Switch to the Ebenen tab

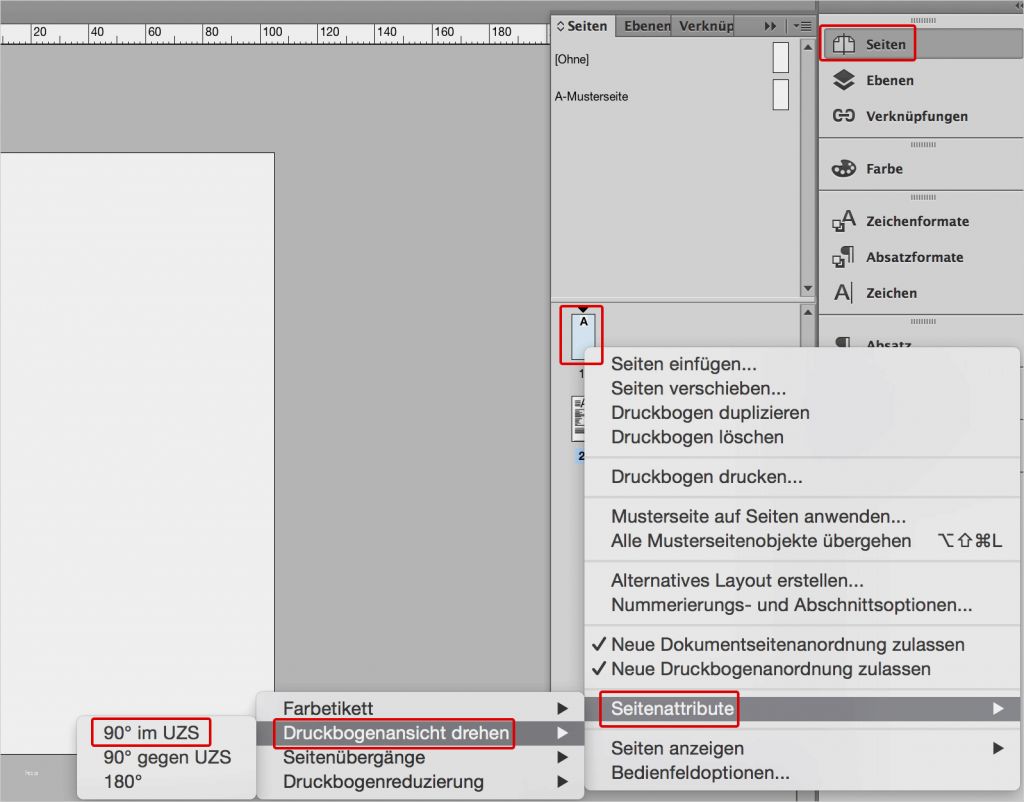point(643,25)
